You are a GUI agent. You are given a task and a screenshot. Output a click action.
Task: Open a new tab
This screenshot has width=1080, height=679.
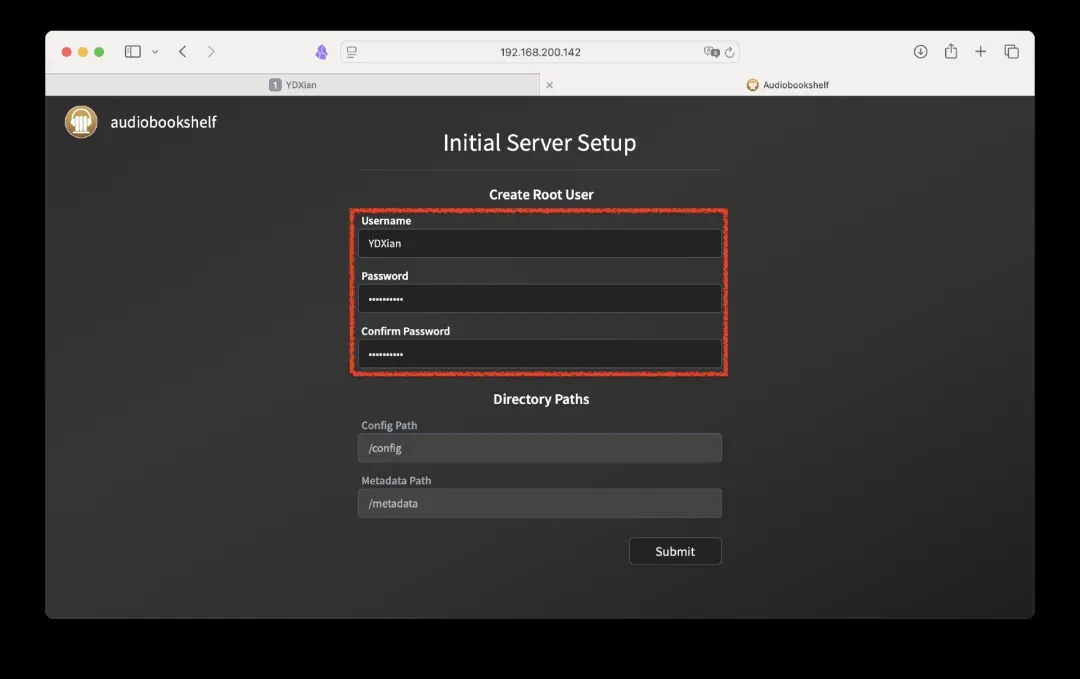(x=981, y=52)
